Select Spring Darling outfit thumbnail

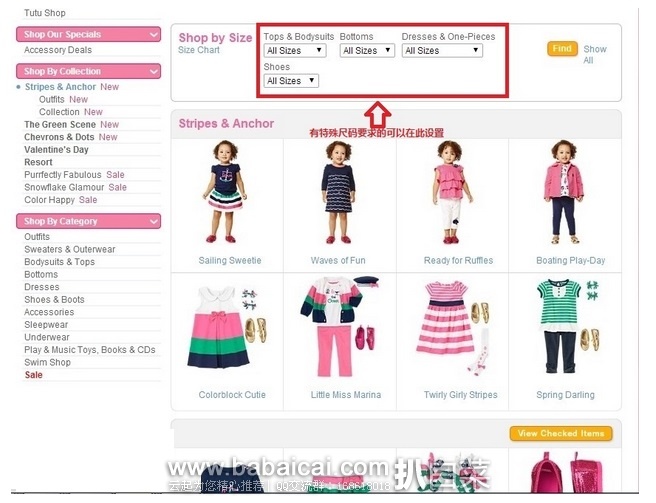click(568, 326)
